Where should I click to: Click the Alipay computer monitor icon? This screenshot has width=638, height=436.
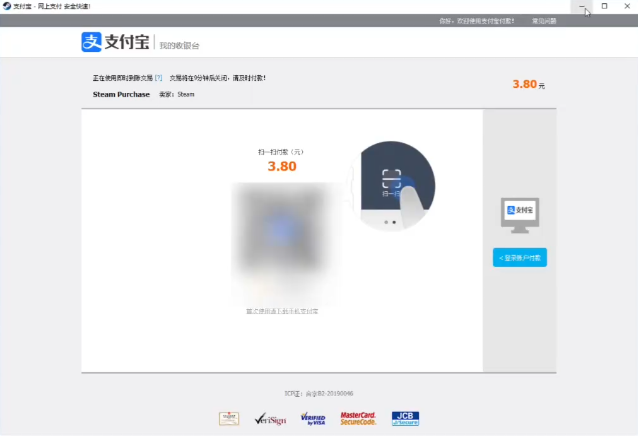coord(520,215)
